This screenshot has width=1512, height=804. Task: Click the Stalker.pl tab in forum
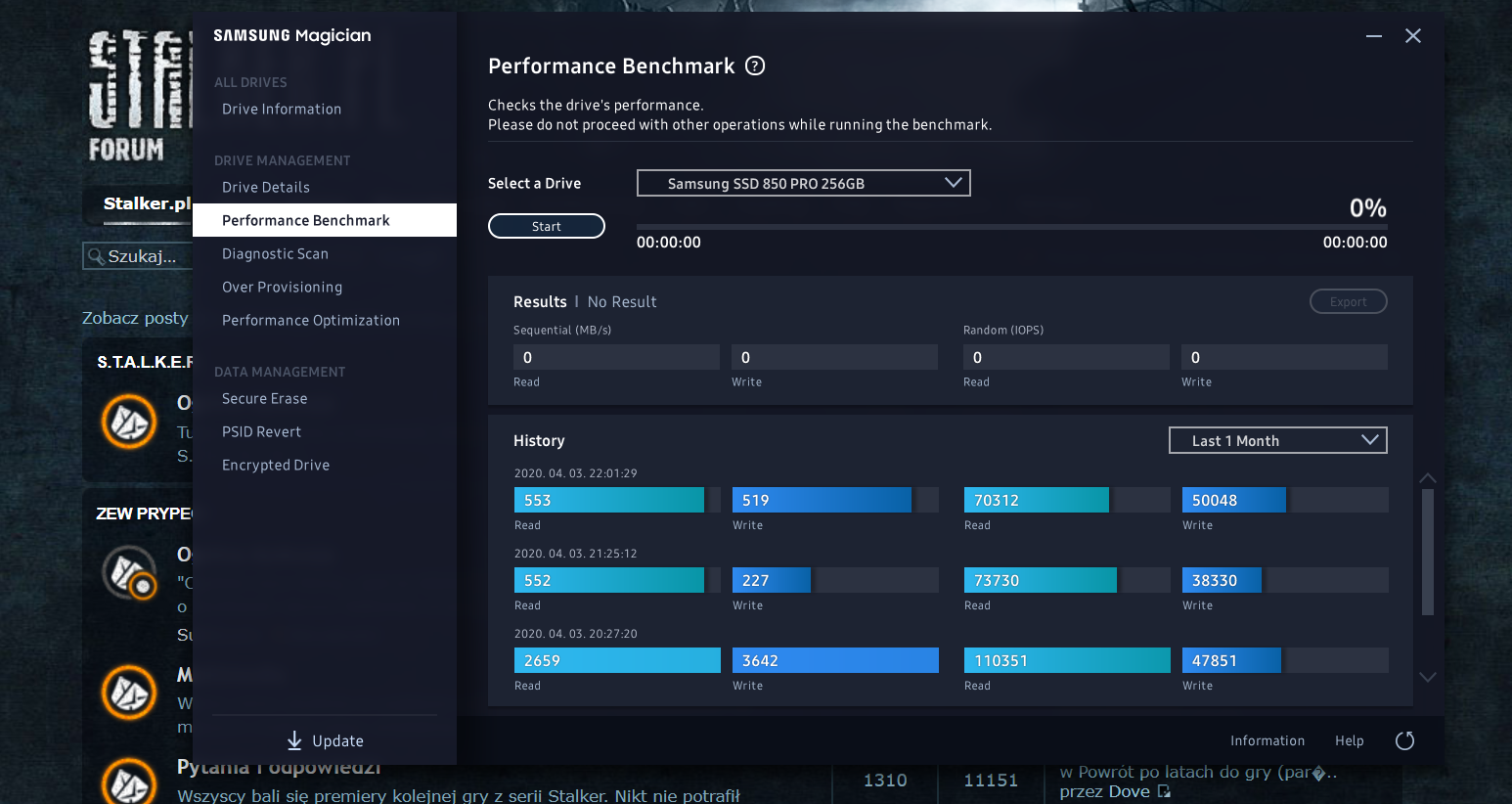click(147, 203)
